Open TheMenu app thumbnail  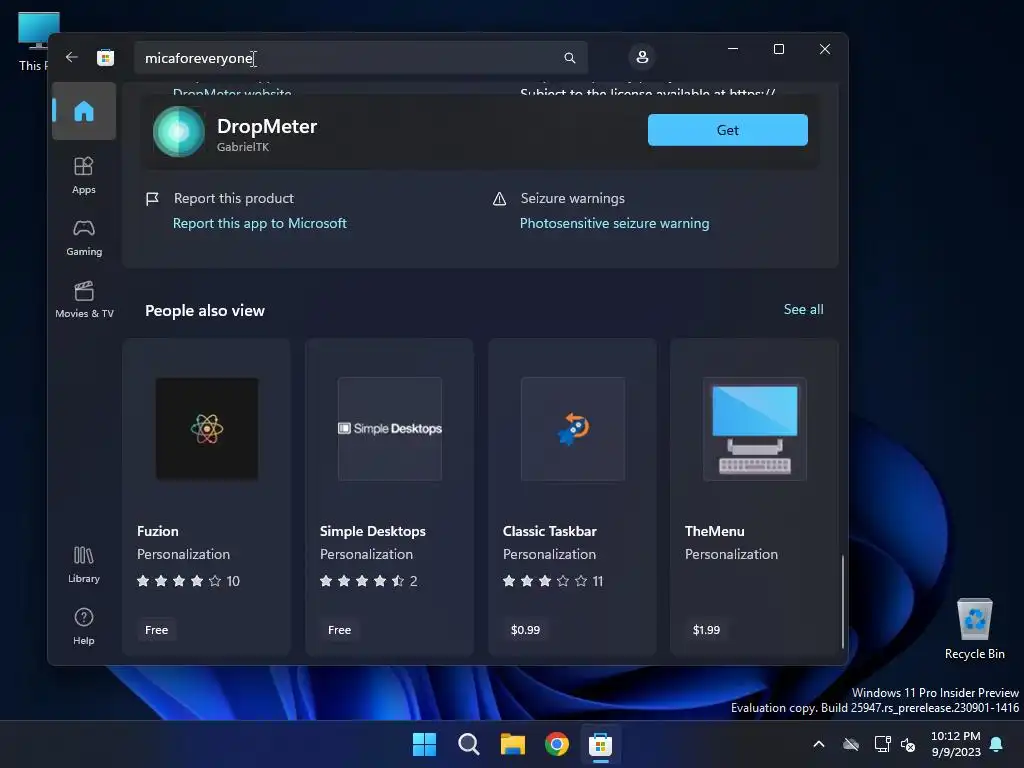[755, 428]
